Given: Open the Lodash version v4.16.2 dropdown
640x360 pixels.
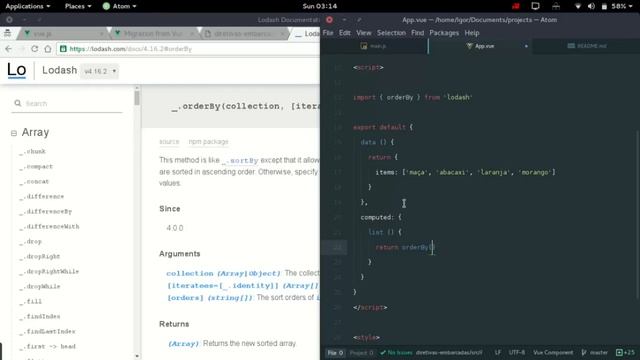Looking at the screenshot, I should click(x=100, y=71).
